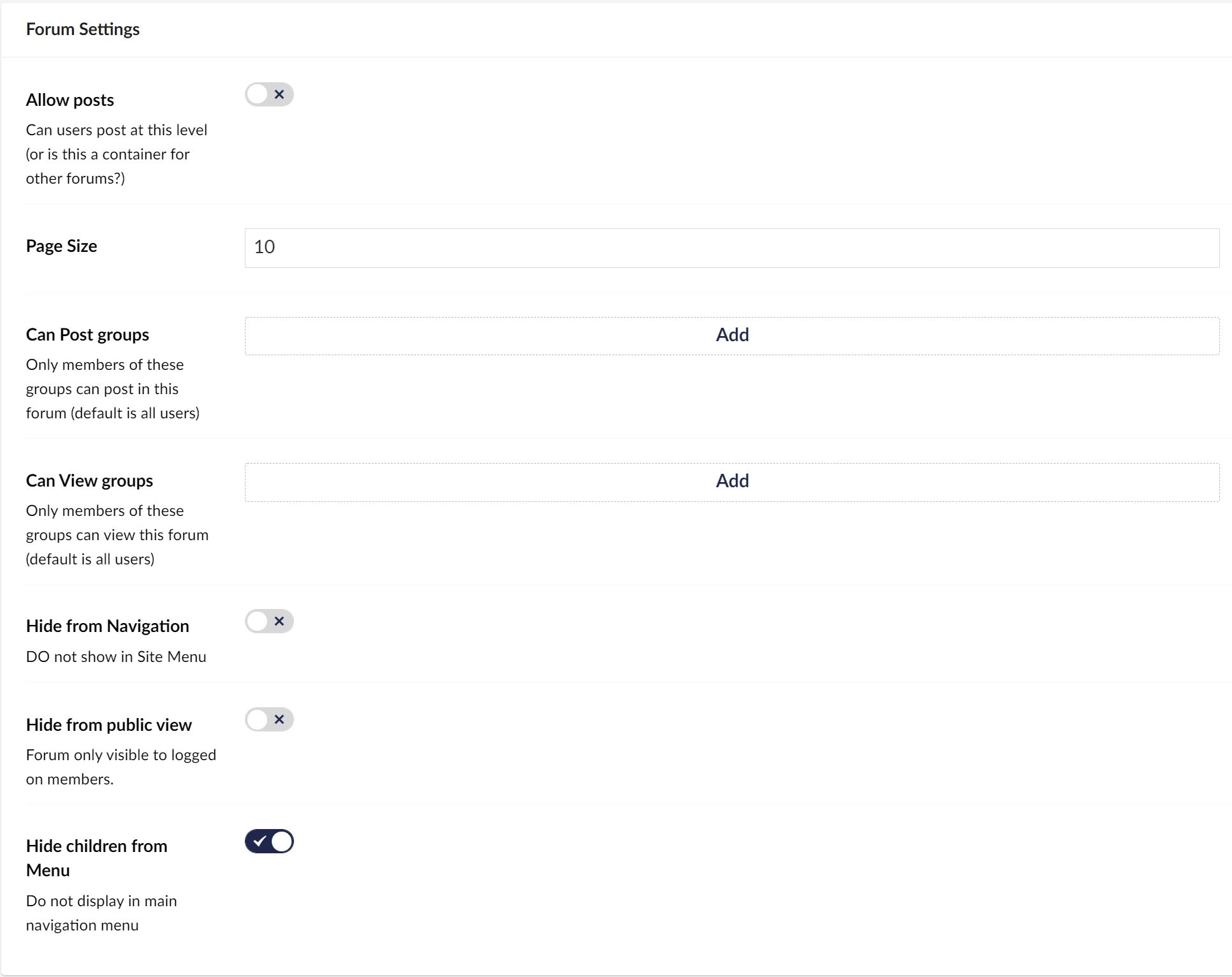Click Add next to Can Post groups
This screenshot has height=977, width=1232.
click(731, 334)
